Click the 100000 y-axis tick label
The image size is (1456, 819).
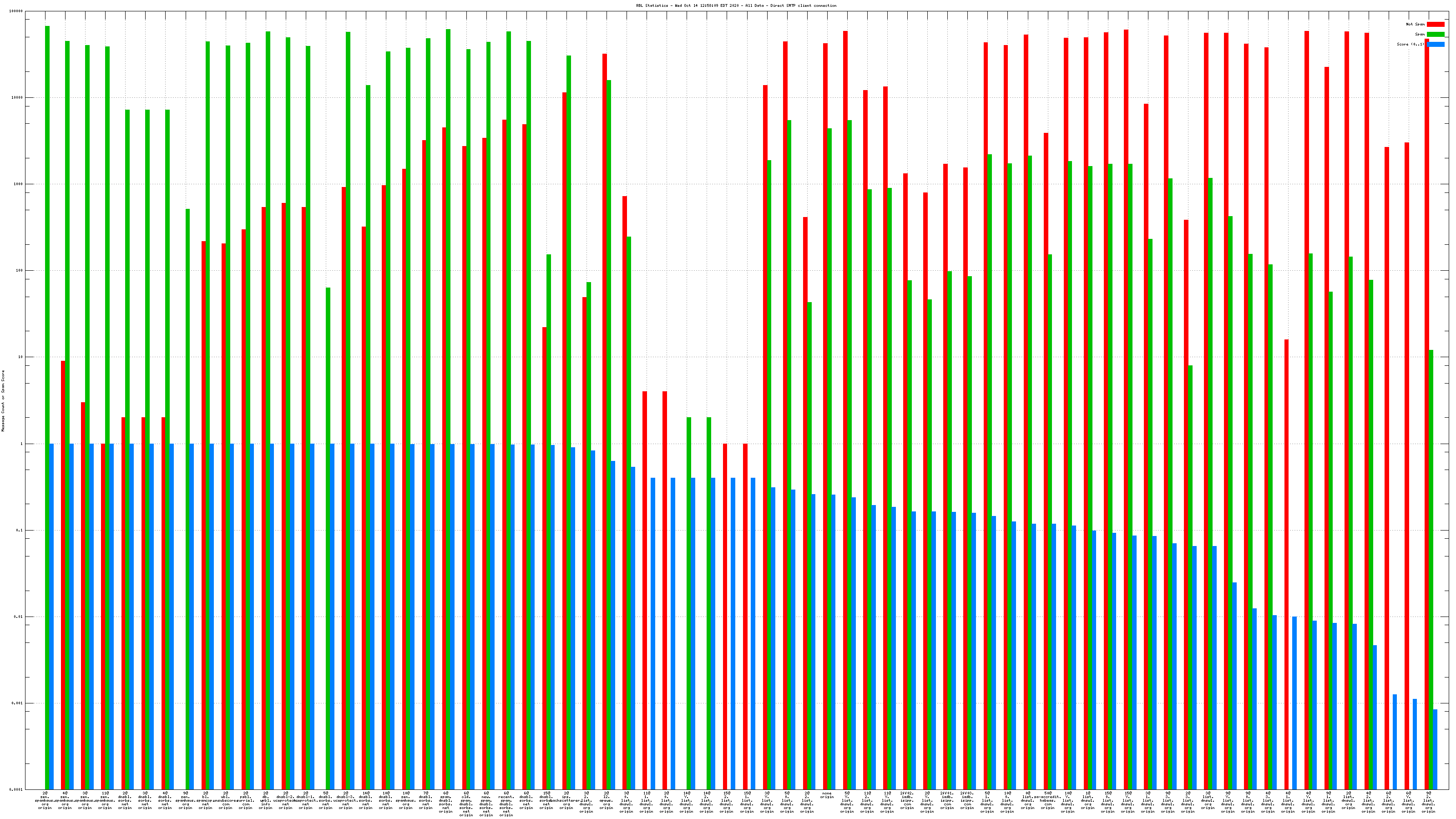[17, 11]
